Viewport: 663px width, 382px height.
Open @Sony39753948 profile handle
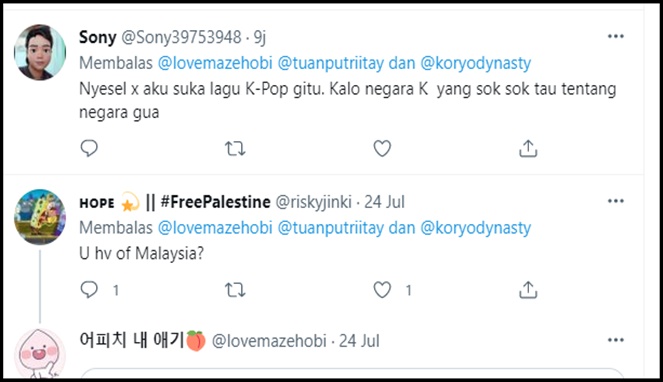coord(181,37)
